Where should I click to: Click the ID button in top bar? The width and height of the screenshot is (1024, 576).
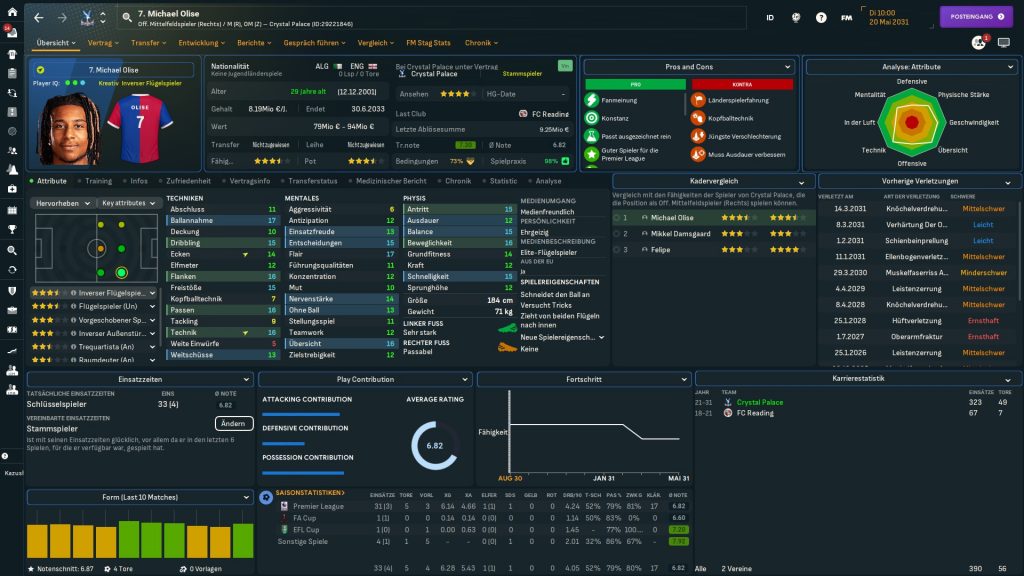pos(770,17)
